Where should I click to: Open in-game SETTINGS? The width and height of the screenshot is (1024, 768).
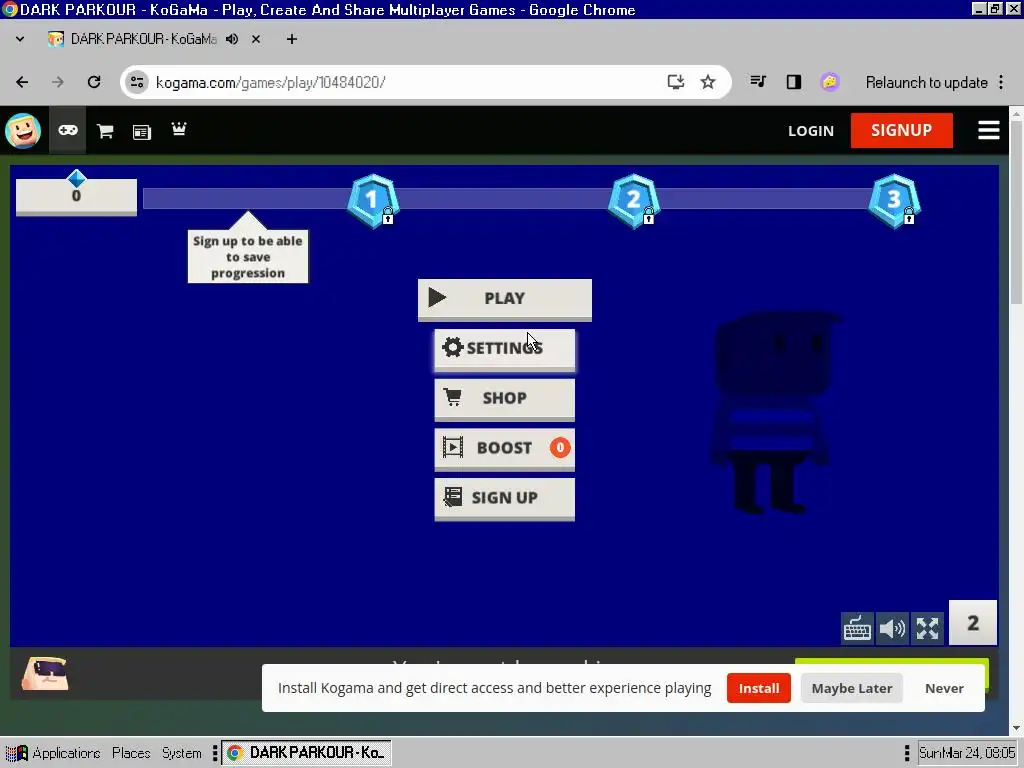505,349
